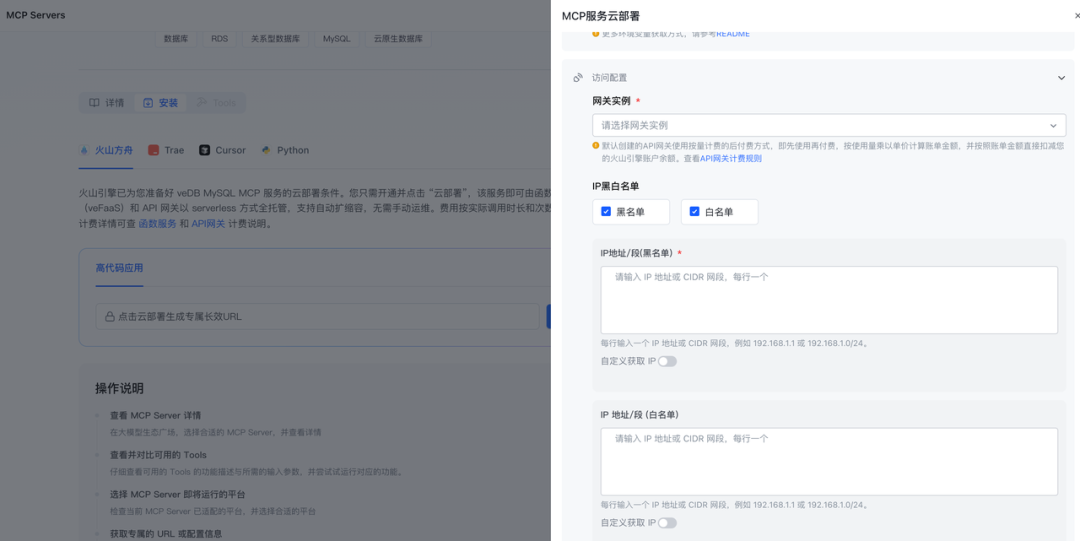Click the Cursor platform icon

(x=205, y=150)
